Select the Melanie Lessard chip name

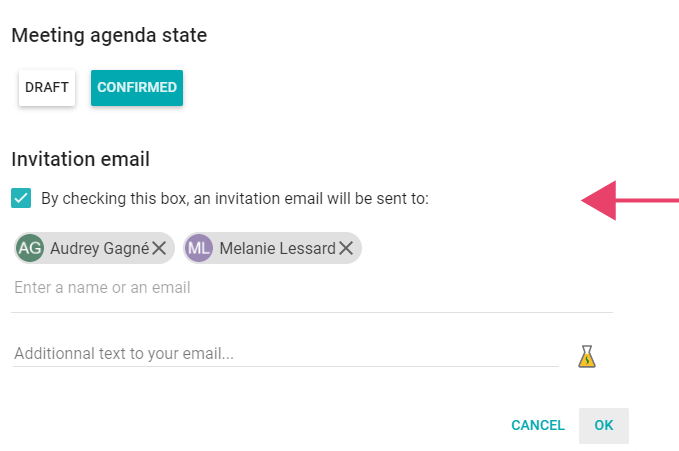[278, 248]
